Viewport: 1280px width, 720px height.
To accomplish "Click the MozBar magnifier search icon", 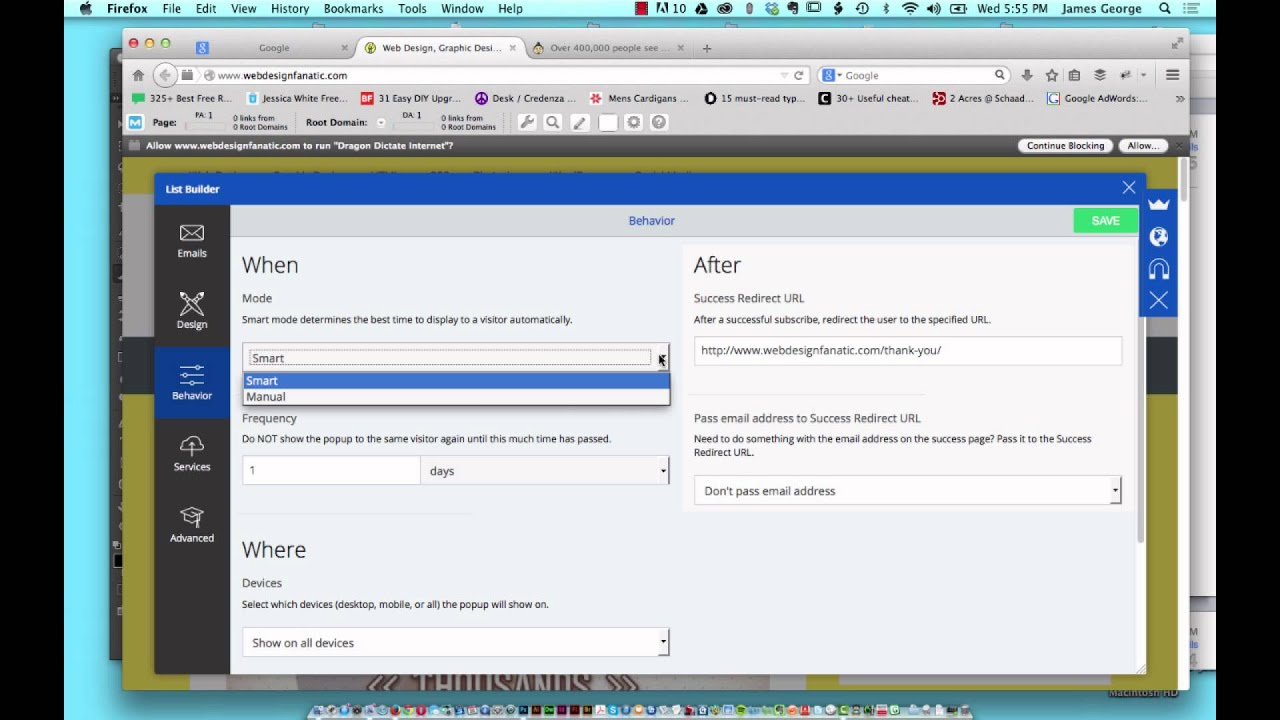I will (x=552, y=122).
